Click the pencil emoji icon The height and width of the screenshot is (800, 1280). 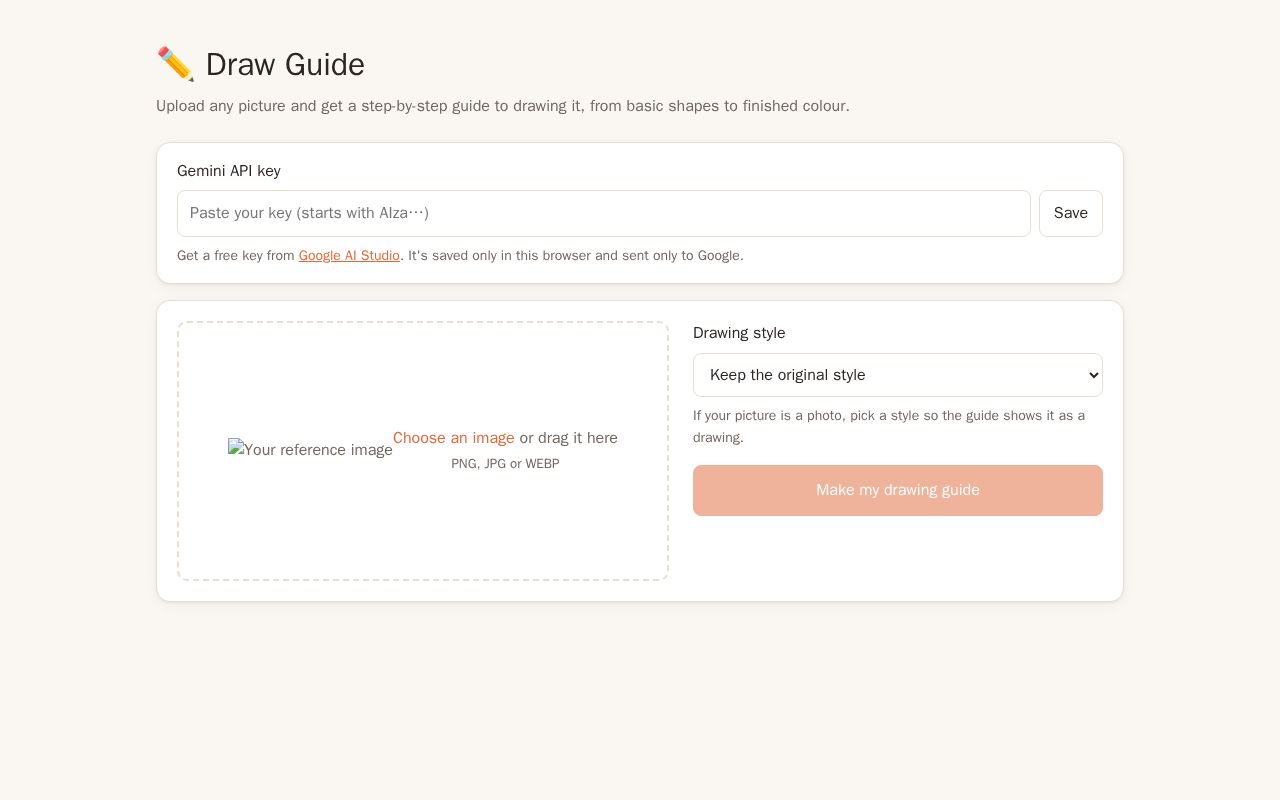pos(175,64)
